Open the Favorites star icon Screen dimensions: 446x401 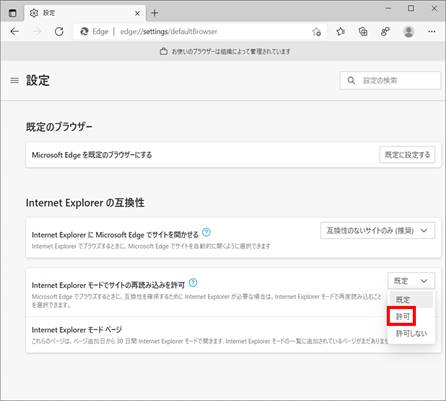click(x=340, y=32)
